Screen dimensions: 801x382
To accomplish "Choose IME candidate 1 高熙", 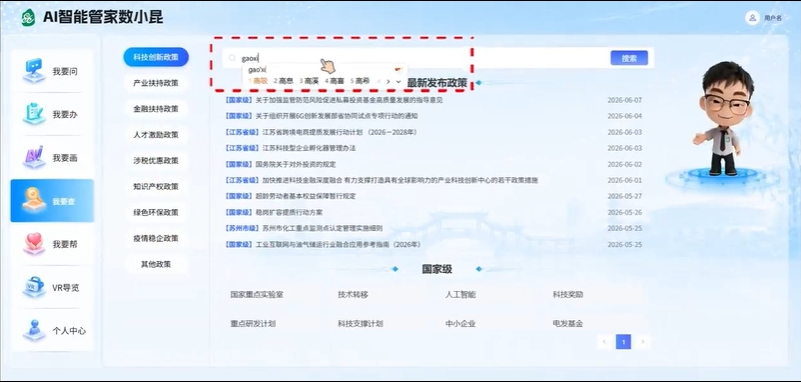I will click(258, 81).
